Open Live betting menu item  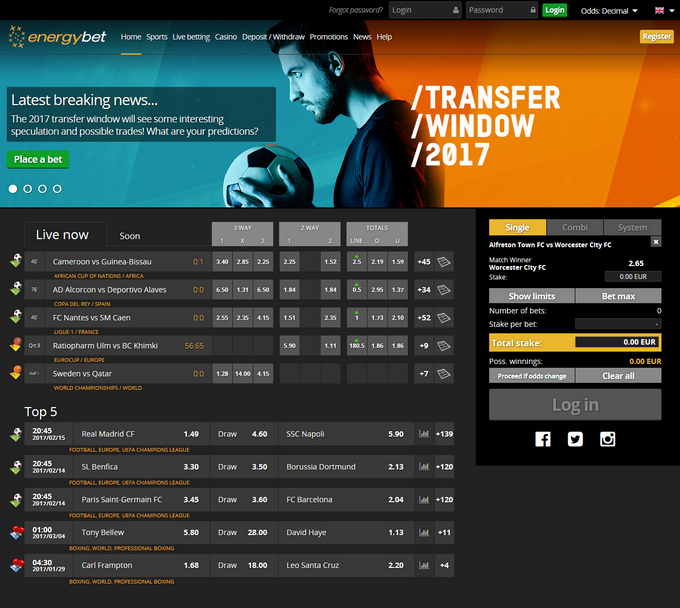(x=191, y=37)
